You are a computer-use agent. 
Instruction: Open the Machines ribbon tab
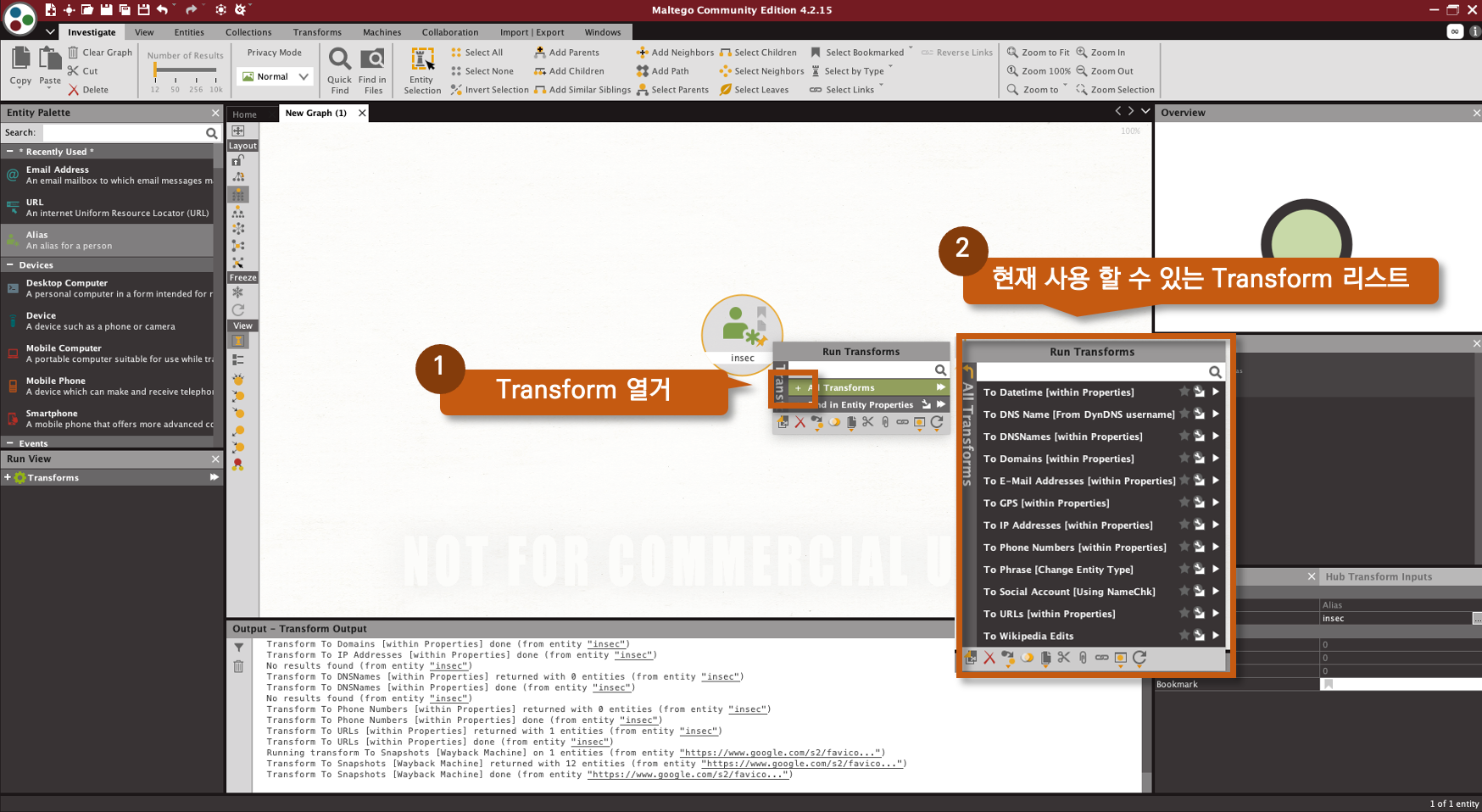pos(382,32)
